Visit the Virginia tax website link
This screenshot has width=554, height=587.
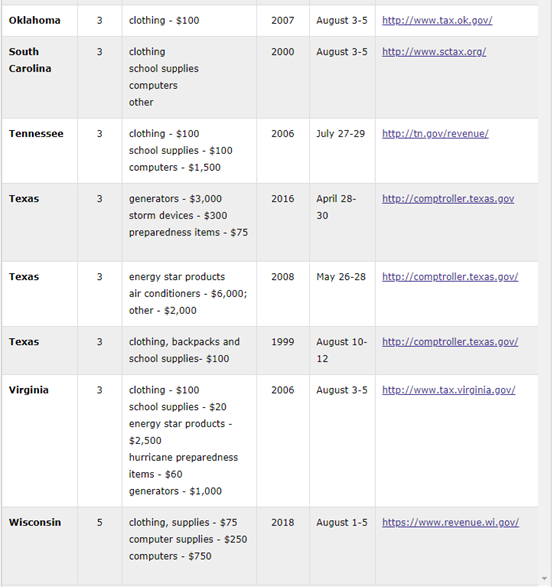448,390
